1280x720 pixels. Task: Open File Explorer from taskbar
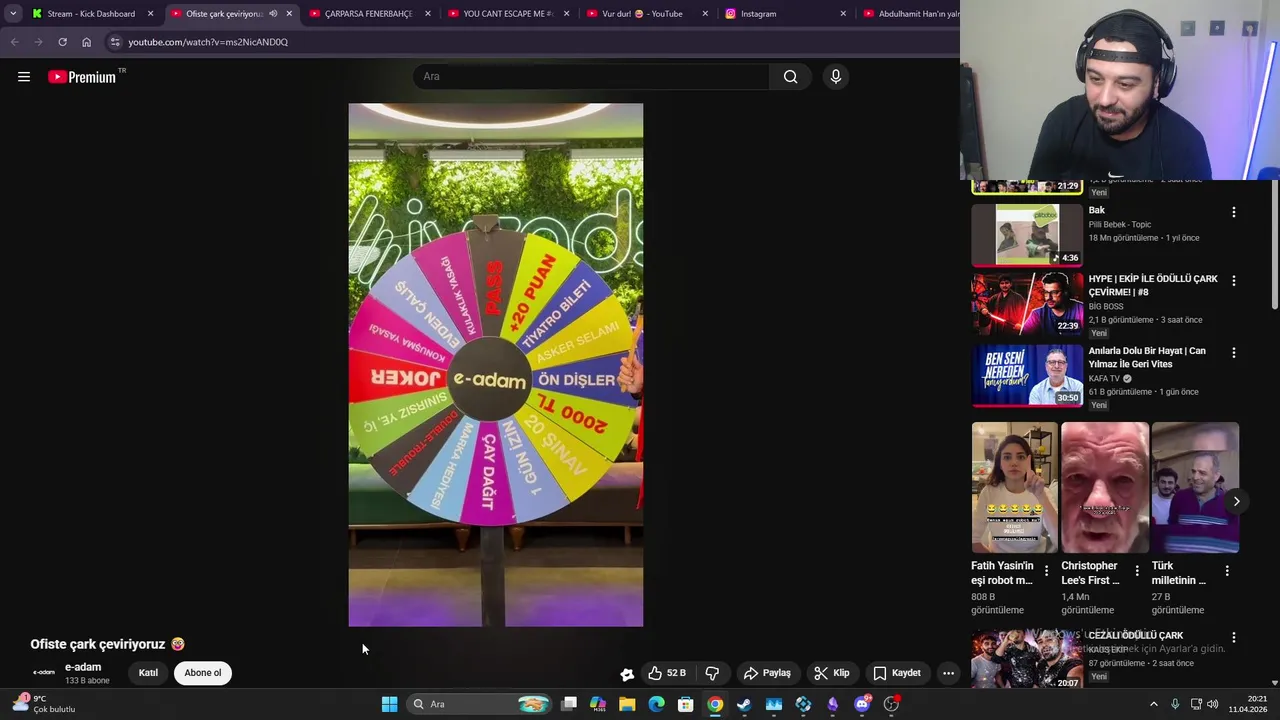coord(627,704)
